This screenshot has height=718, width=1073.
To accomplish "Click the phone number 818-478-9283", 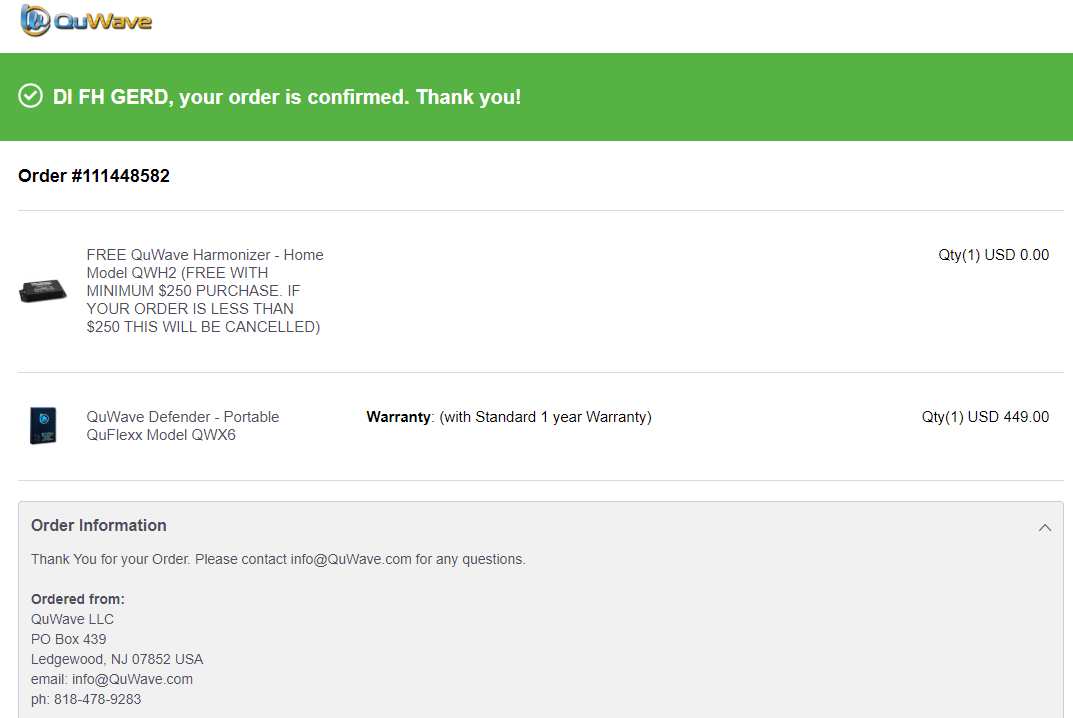I will click(x=97, y=699).
